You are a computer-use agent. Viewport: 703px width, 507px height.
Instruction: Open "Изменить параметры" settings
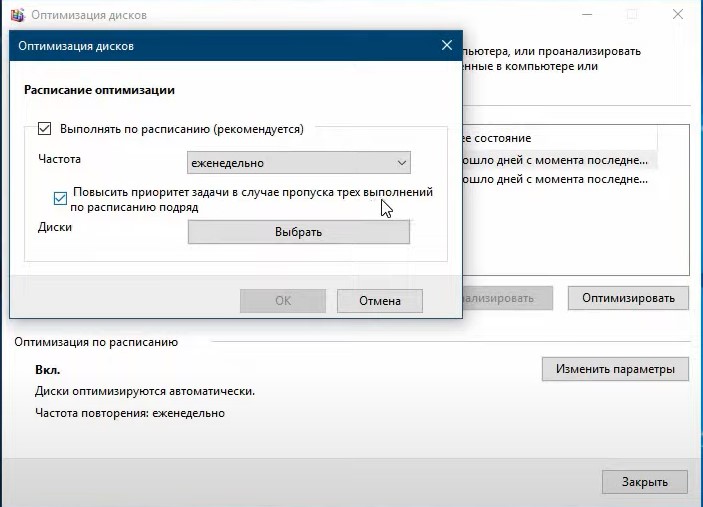(x=615, y=369)
